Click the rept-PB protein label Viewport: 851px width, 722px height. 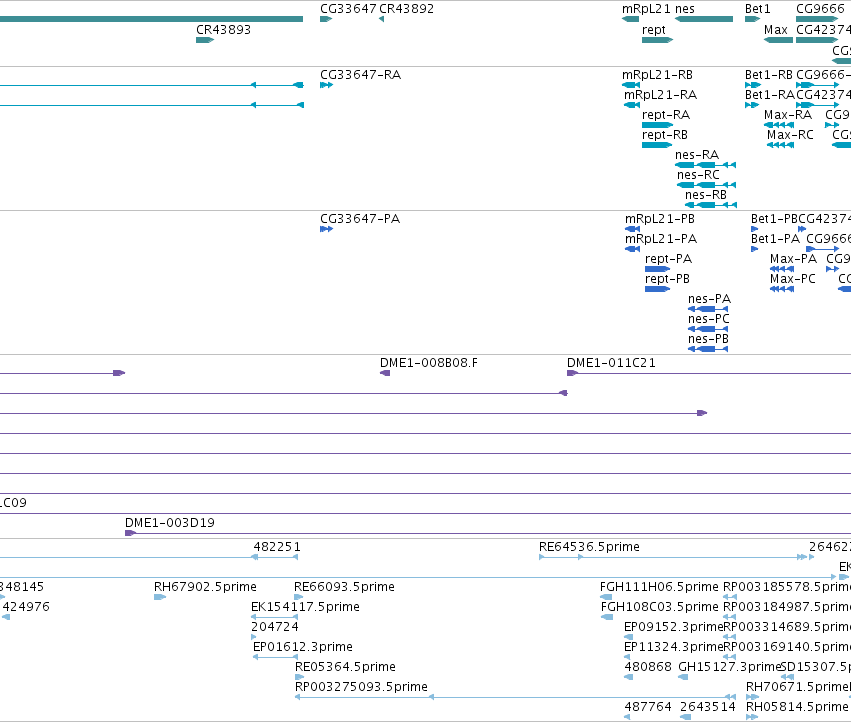point(668,279)
